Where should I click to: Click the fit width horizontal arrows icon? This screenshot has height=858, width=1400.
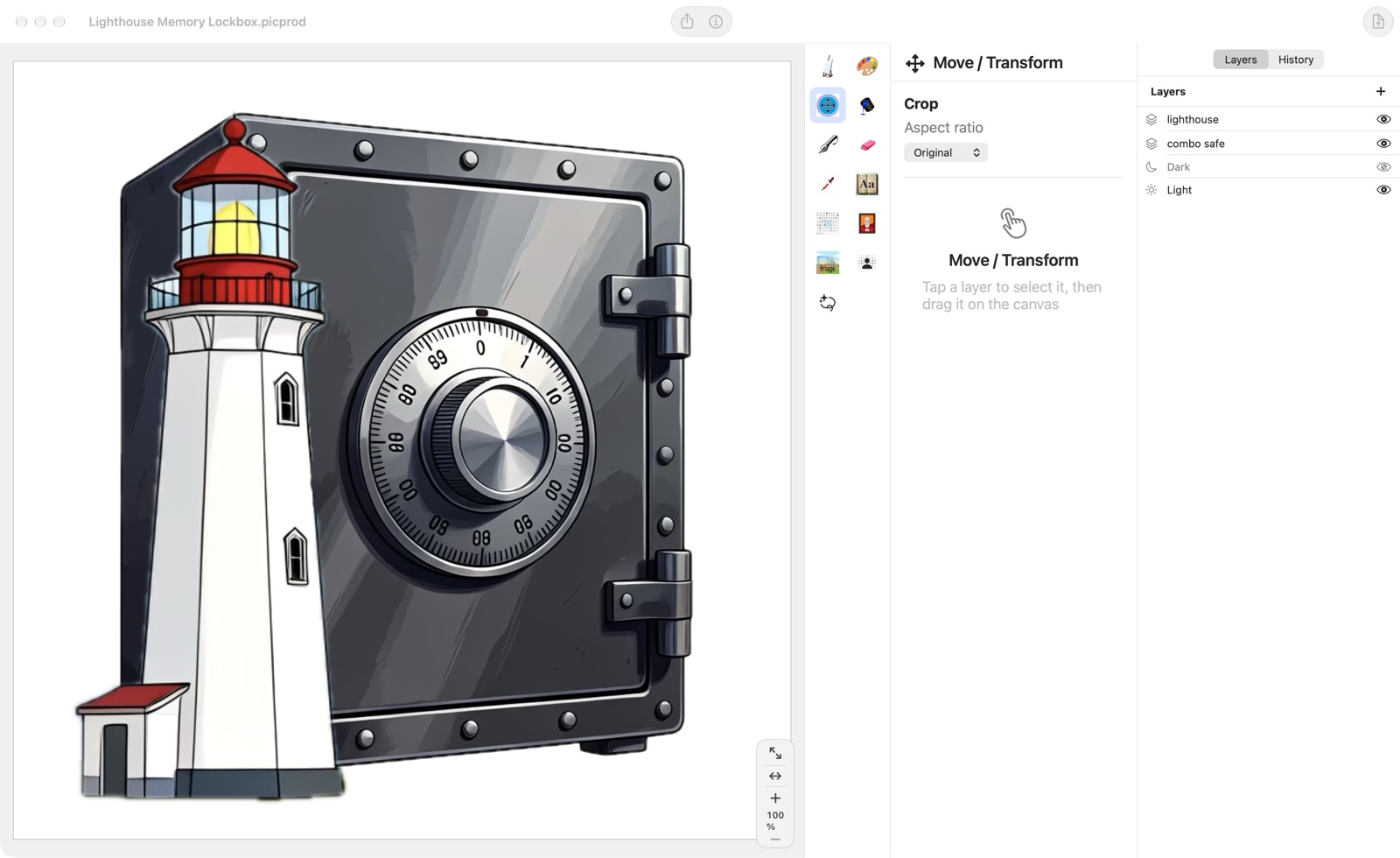775,776
